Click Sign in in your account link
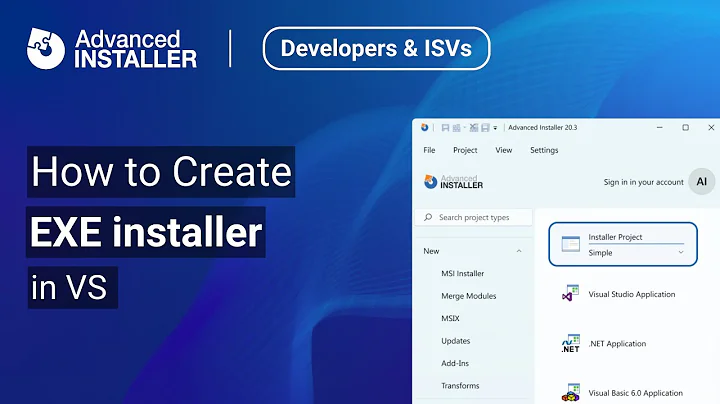Image resolution: width=720 pixels, height=404 pixels. pos(643,182)
